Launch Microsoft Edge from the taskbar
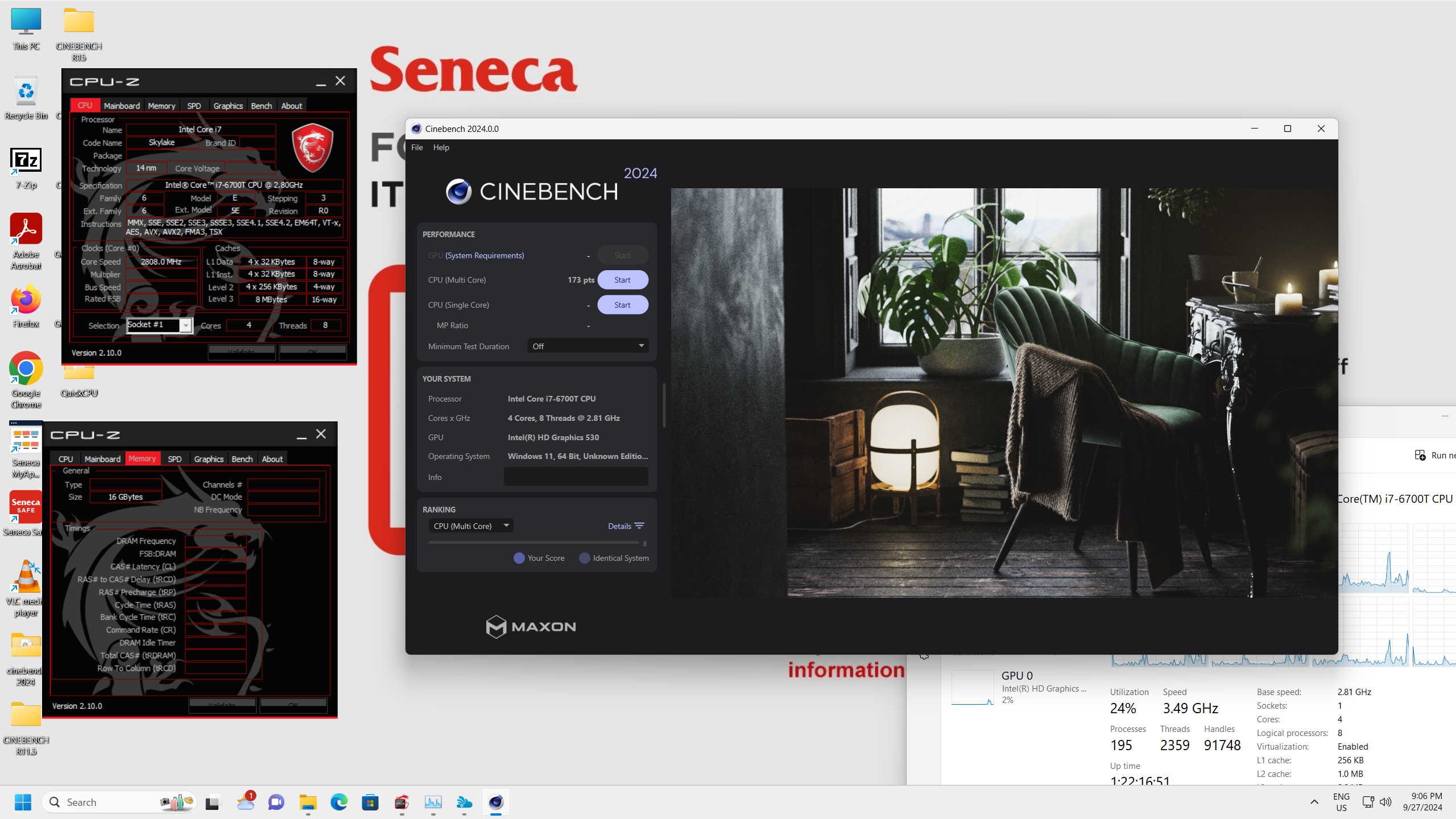 [x=339, y=802]
